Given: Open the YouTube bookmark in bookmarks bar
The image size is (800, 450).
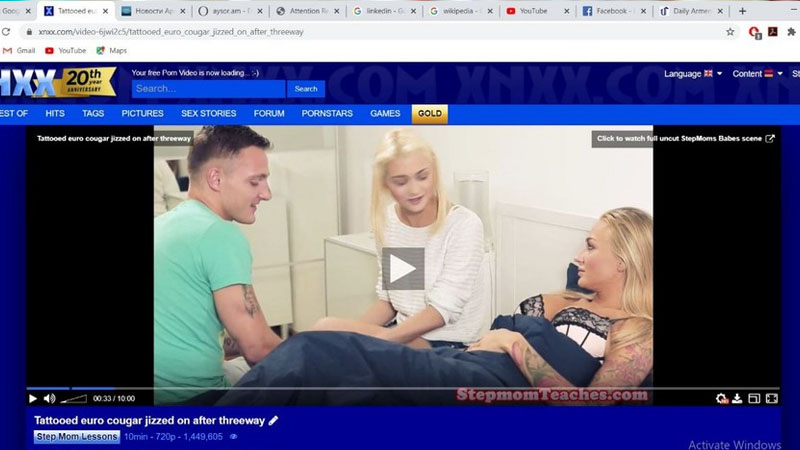Looking at the screenshot, I should pos(65,51).
